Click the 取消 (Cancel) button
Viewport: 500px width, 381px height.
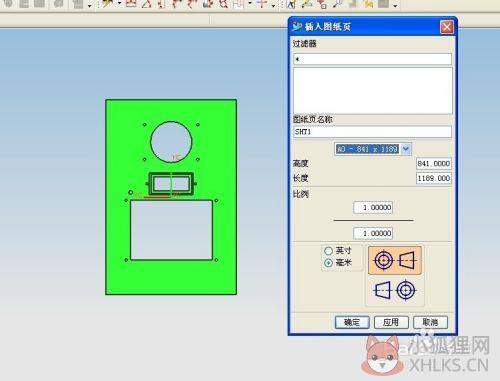tap(430, 322)
